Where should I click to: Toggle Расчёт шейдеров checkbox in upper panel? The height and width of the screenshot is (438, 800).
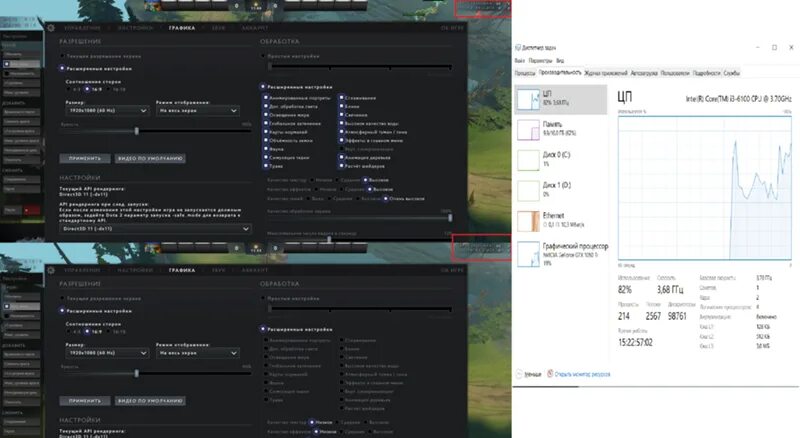(x=341, y=166)
